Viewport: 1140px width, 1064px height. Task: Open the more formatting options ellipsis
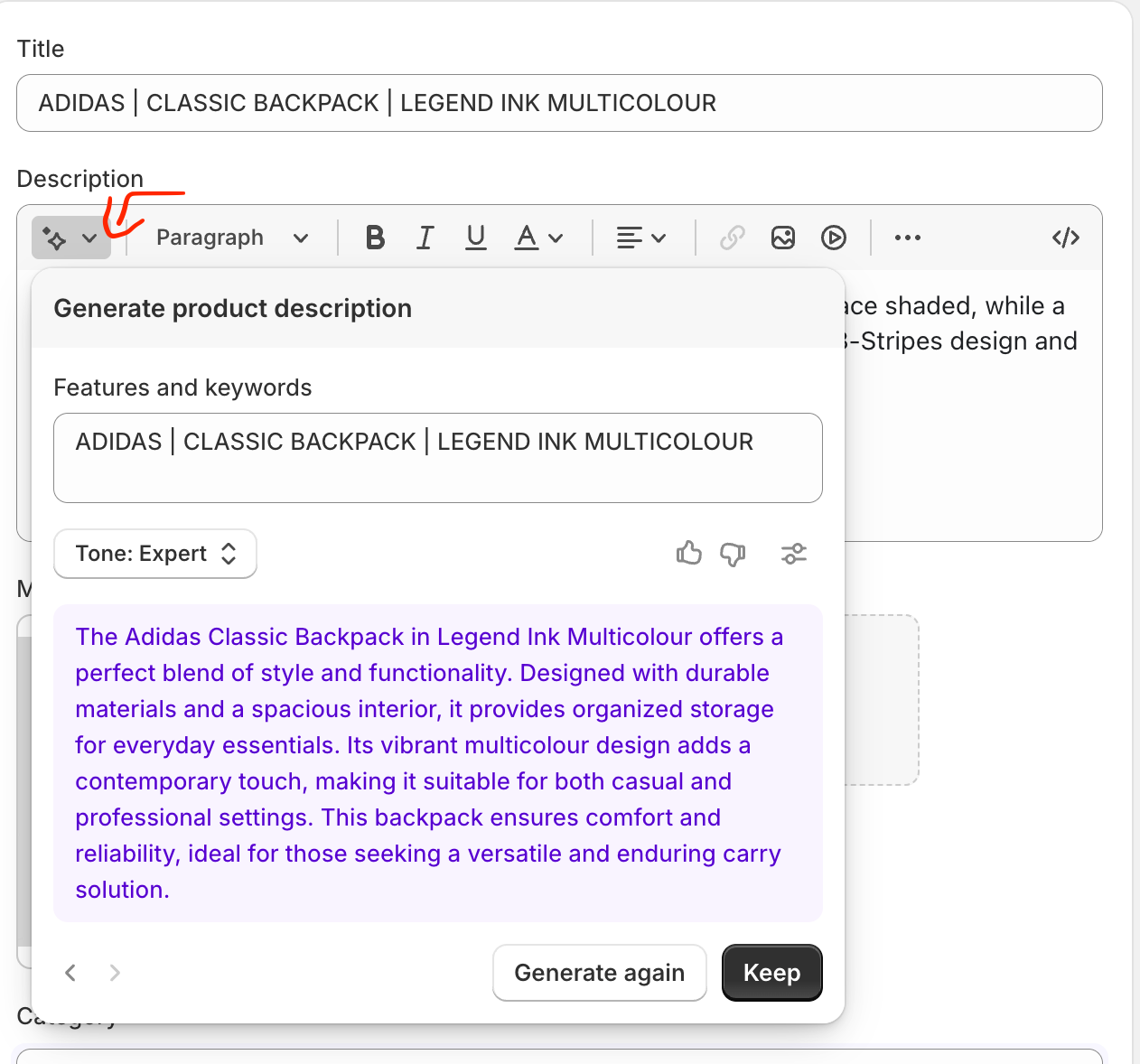[x=907, y=238]
